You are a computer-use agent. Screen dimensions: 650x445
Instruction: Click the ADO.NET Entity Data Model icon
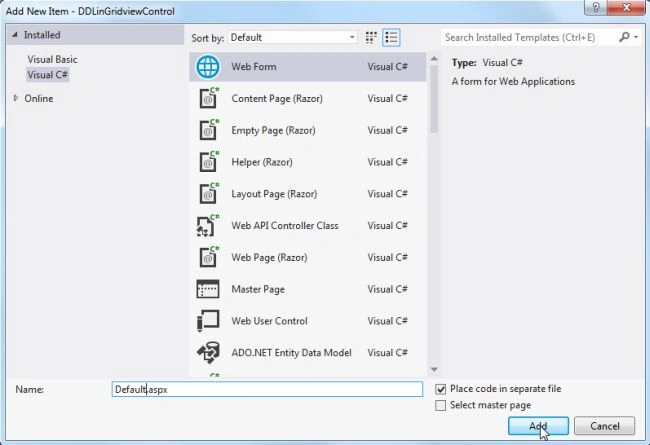click(x=208, y=353)
